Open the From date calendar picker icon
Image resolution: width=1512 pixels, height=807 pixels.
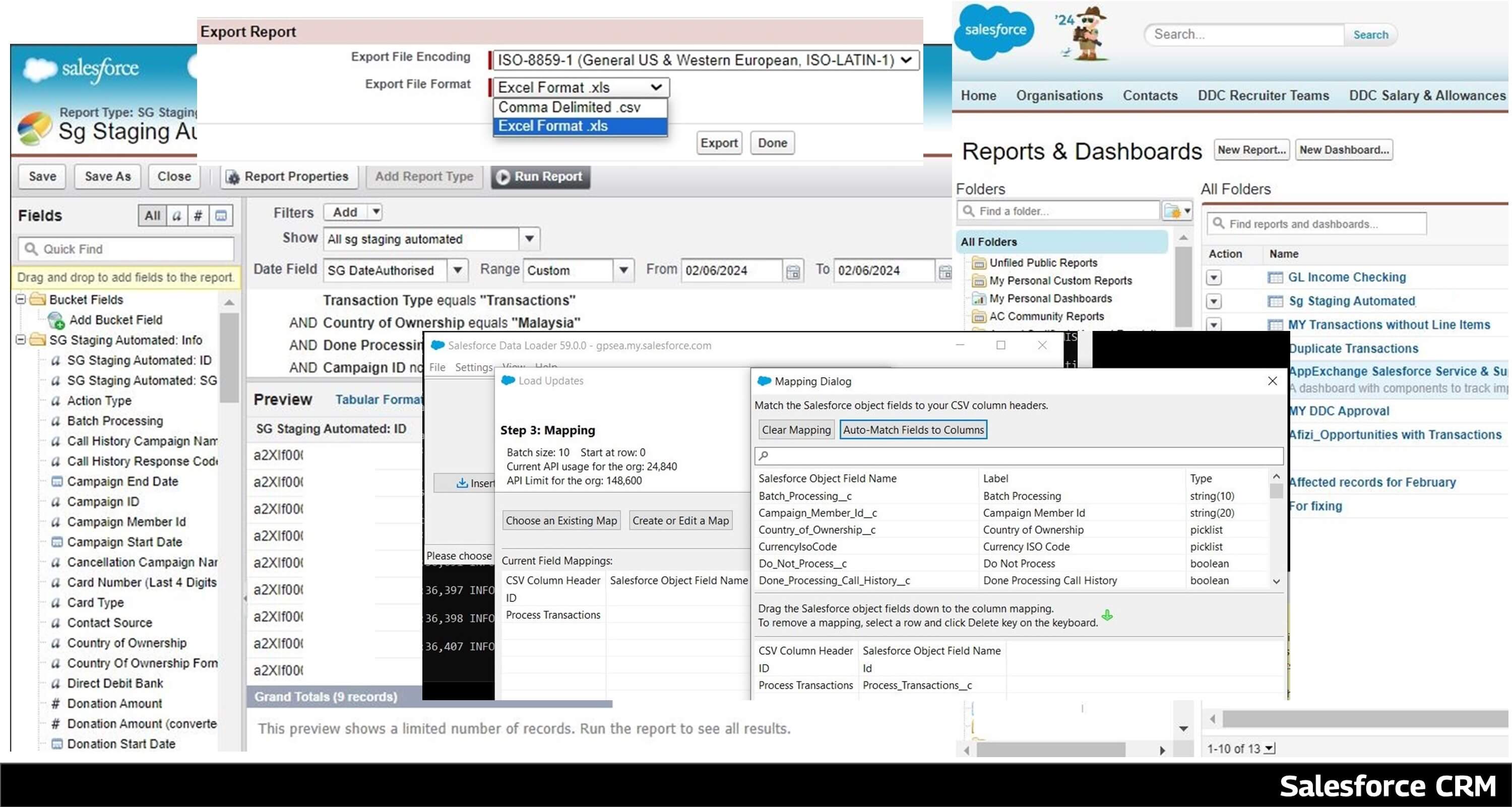click(x=793, y=271)
